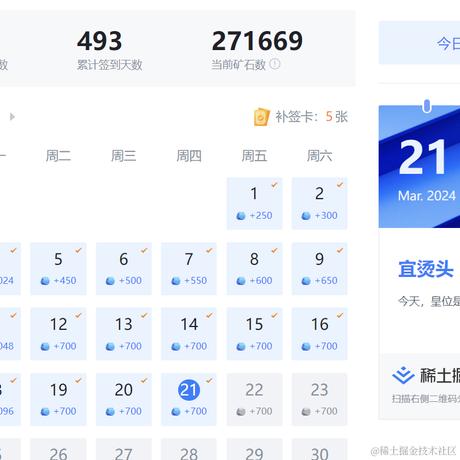Select calendar day 1

[254, 204]
